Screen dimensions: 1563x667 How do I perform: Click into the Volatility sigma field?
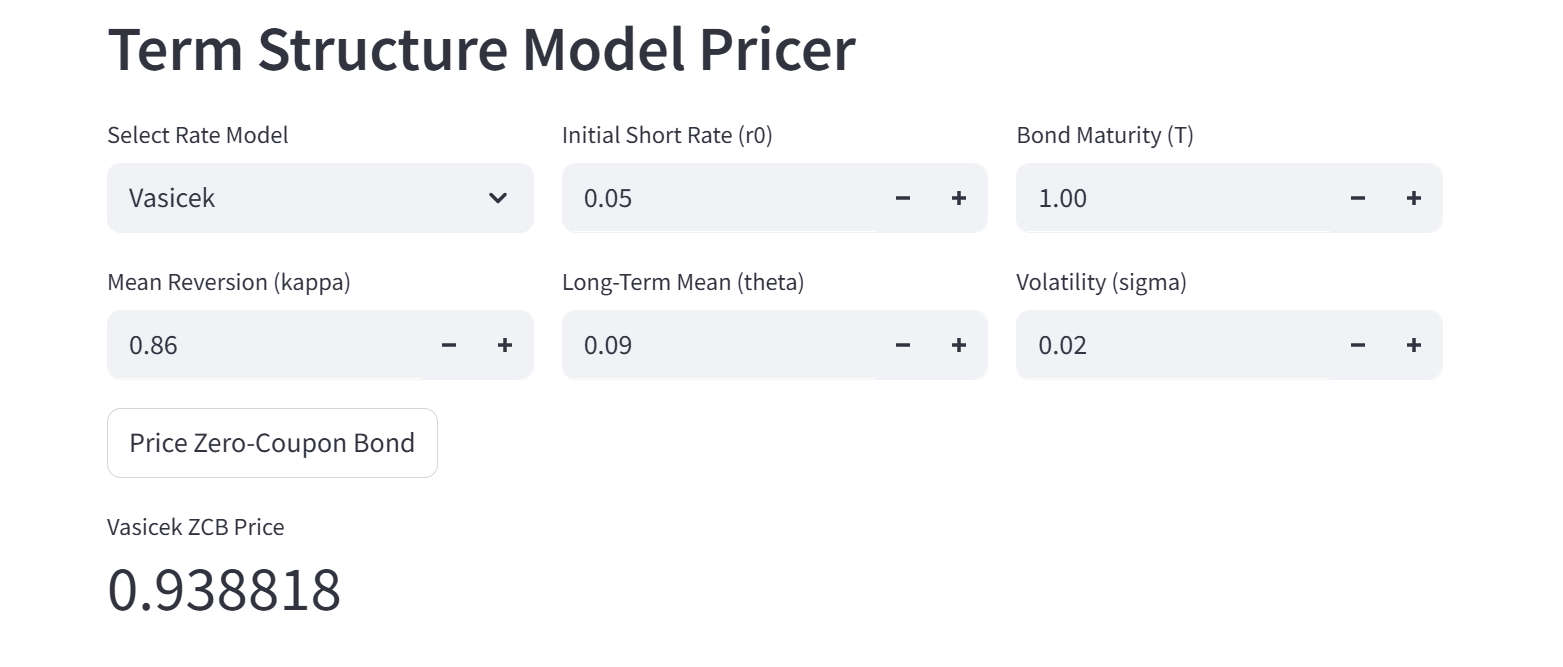coord(1173,345)
